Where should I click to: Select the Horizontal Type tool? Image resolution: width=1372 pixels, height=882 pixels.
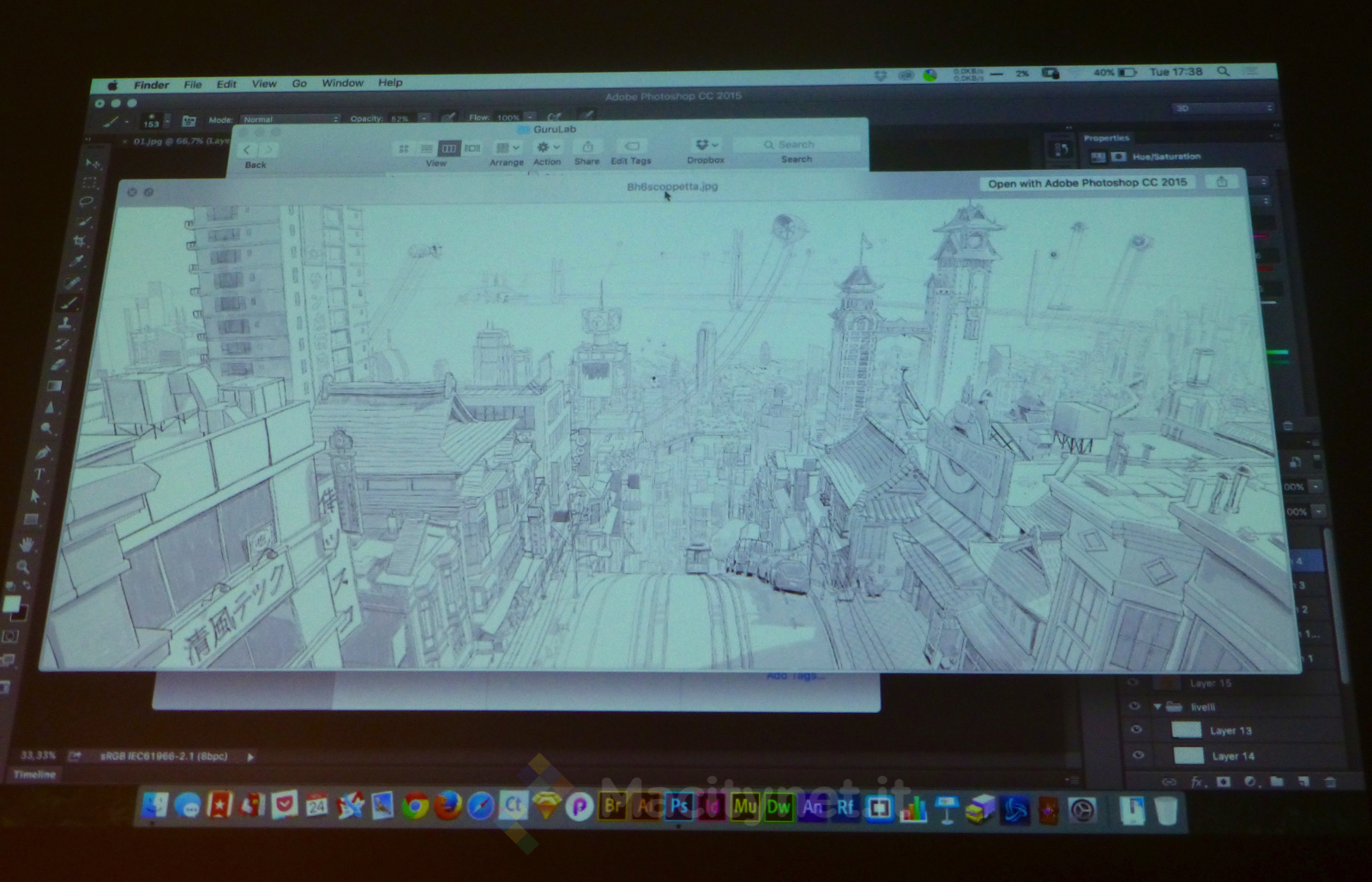[x=39, y=474]
